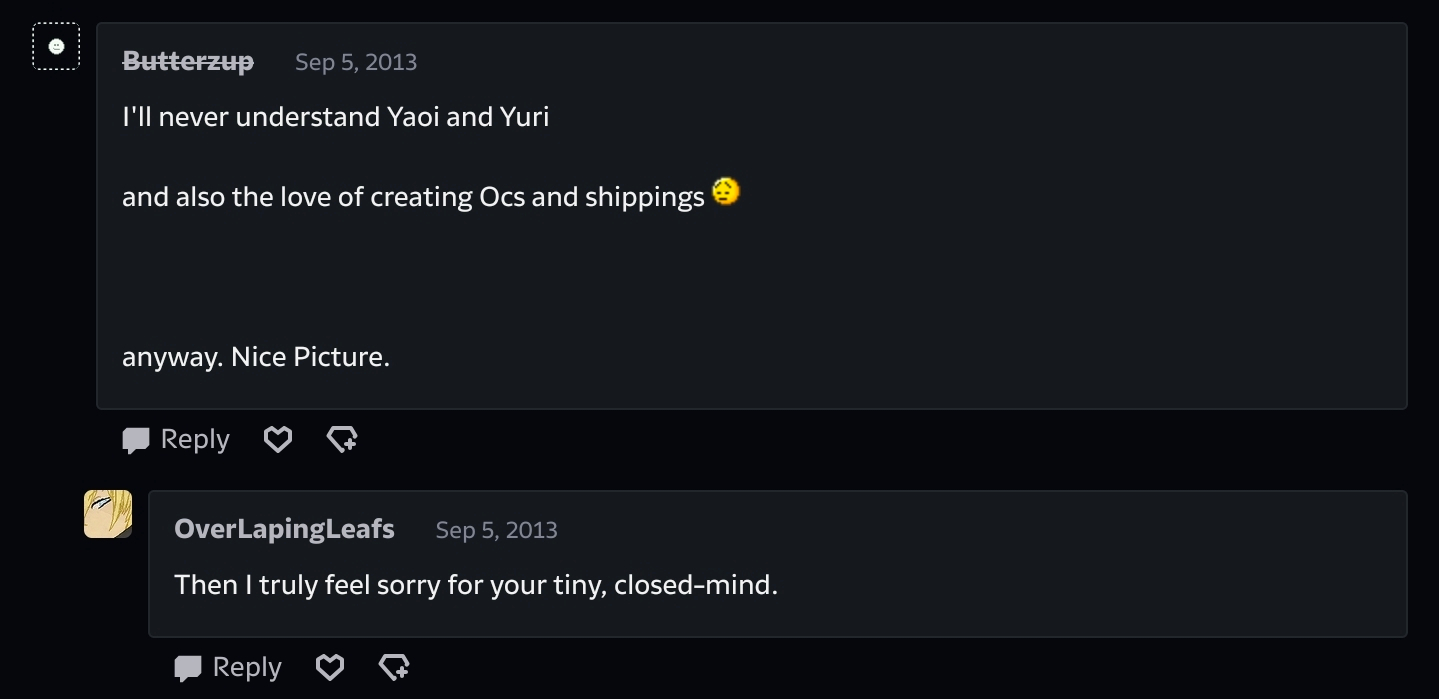The height and width of the screenshot is (699, 1439).
Task: Award a badge to OverLapingLeafs' reply
Action: coord(394,667)
